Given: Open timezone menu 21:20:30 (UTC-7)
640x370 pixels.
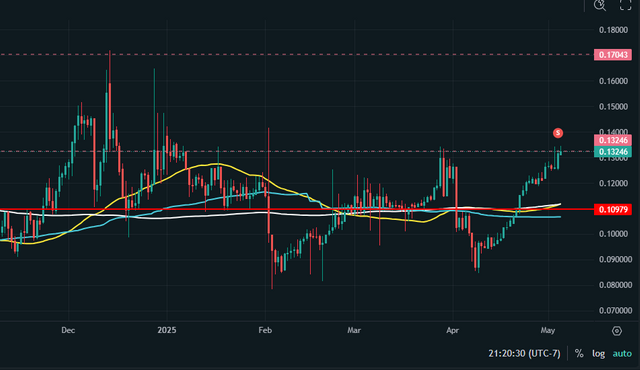Looking at the screenshot, I should coord(524,353).
